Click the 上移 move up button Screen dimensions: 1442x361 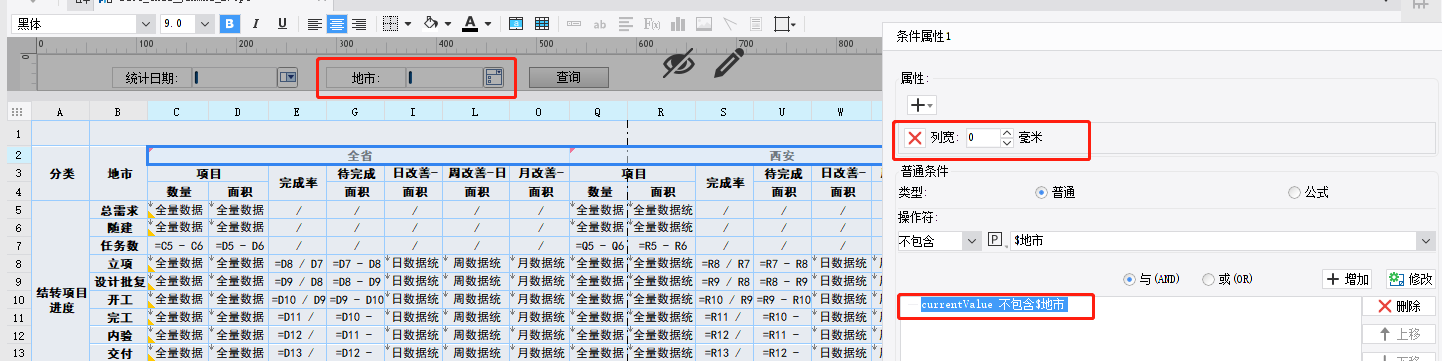[1399, 335]
